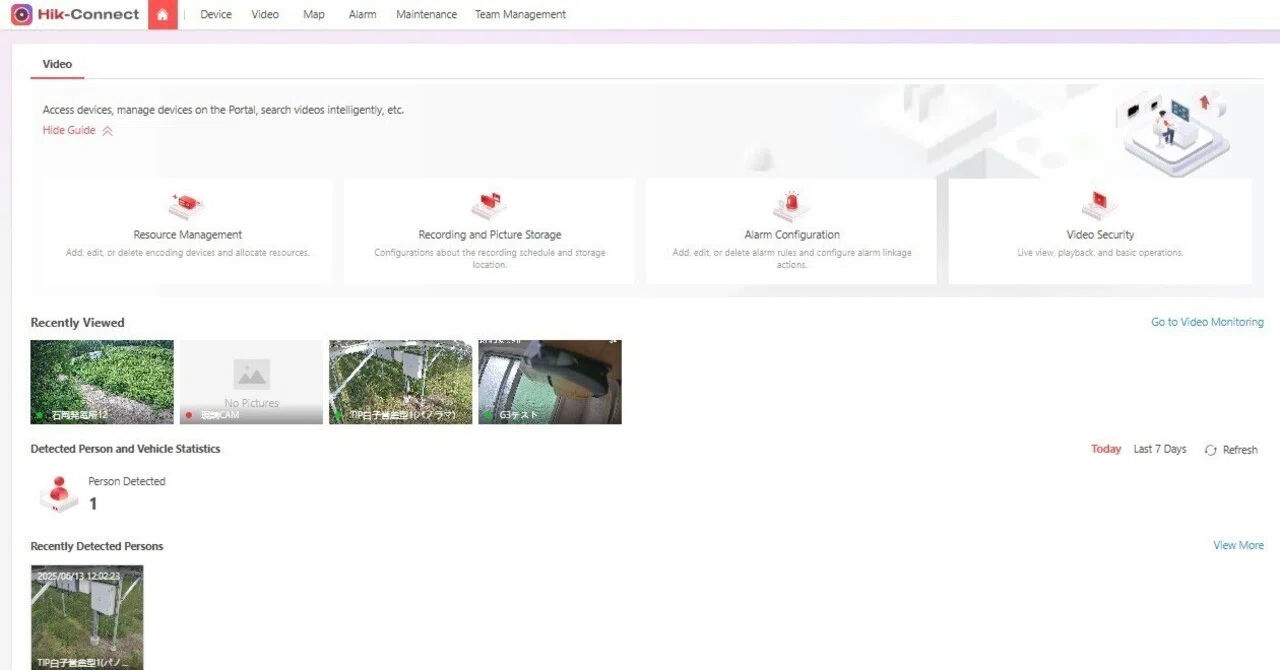Open the 2025/06/13 detected person snapshot
The image size is (1280, 670).
click(x=87, y=617)
